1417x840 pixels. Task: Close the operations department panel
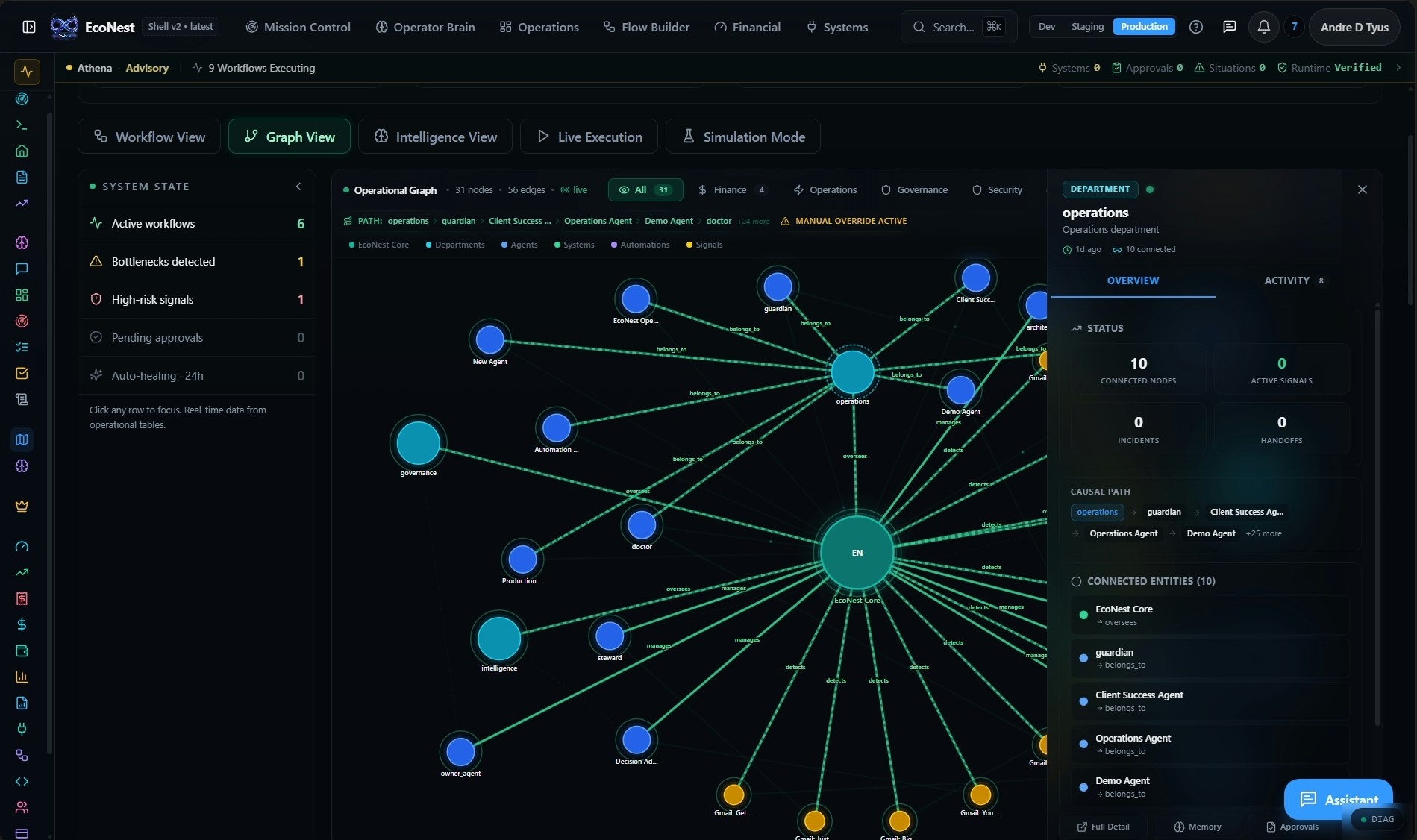1362,189
